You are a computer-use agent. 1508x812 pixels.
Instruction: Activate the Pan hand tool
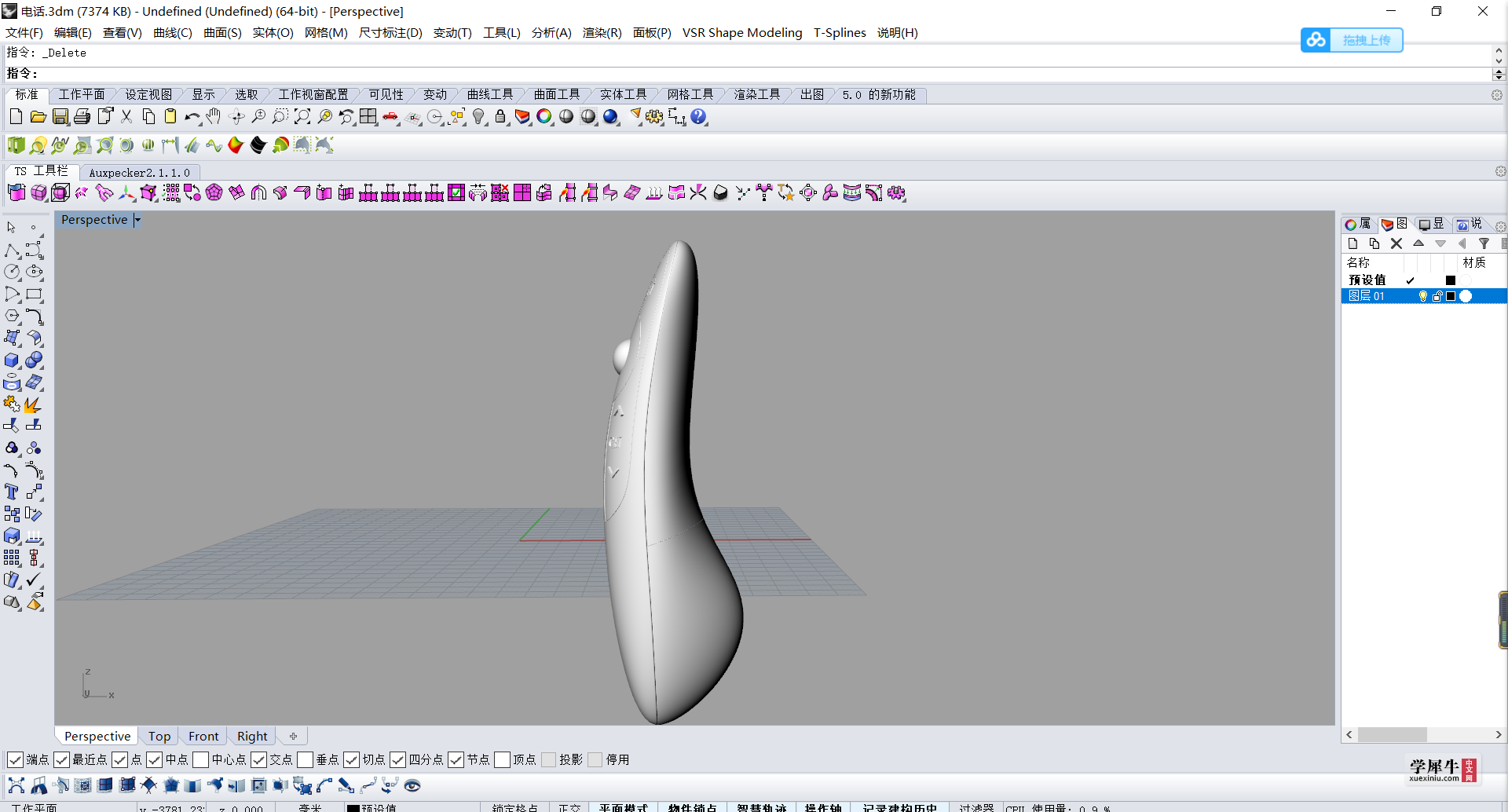[214, 117]
